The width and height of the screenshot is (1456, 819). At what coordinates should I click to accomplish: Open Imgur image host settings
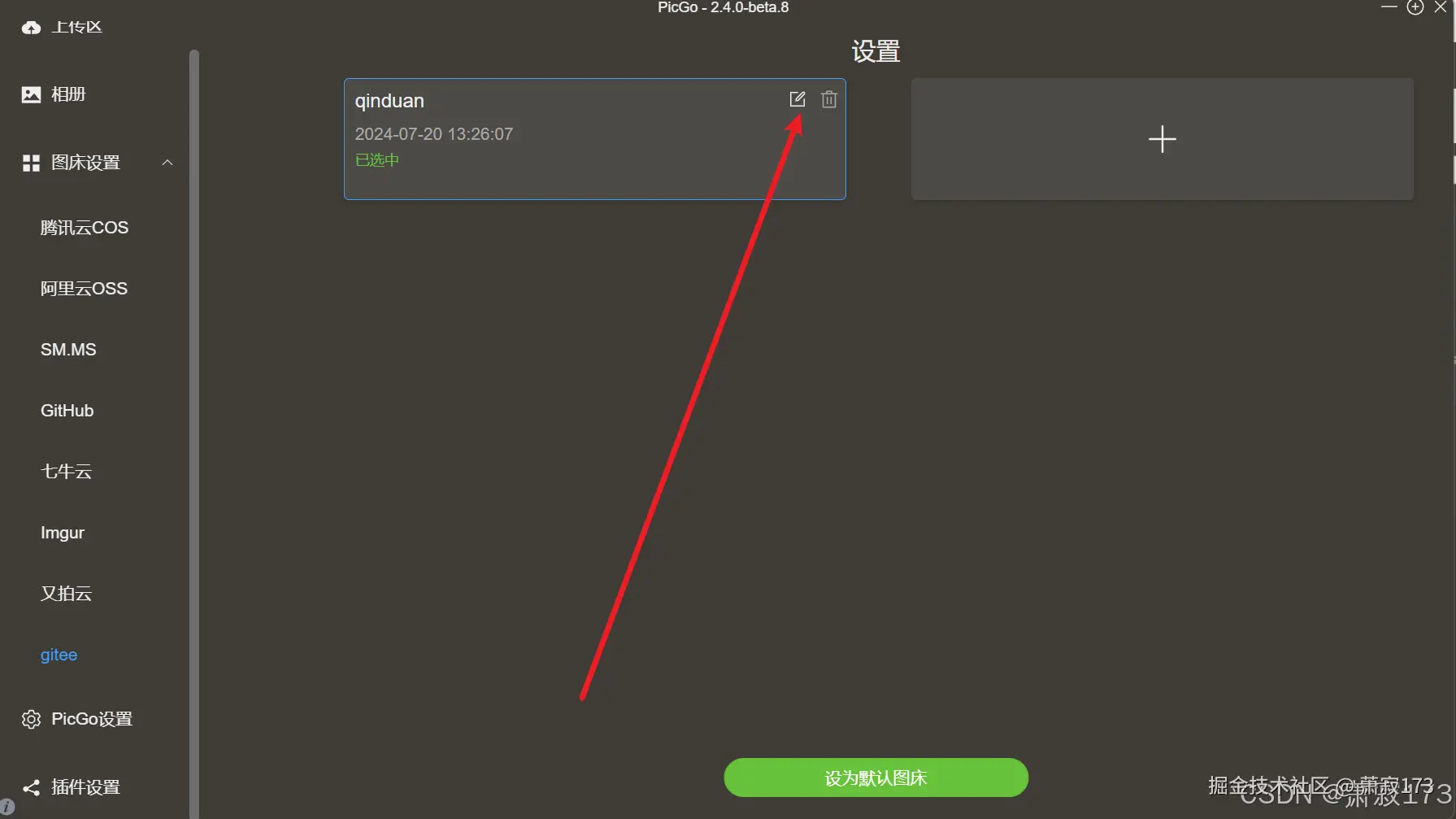coord(63,533)
